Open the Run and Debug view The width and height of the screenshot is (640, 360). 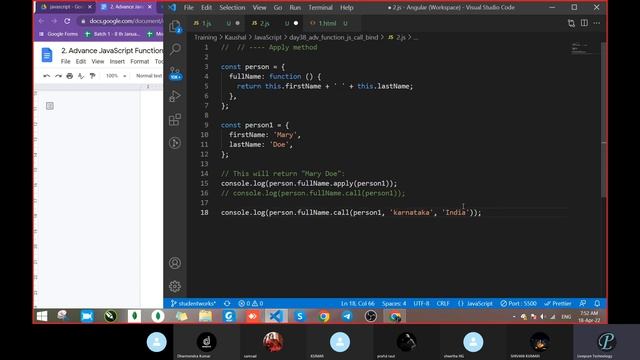(175, 96)
